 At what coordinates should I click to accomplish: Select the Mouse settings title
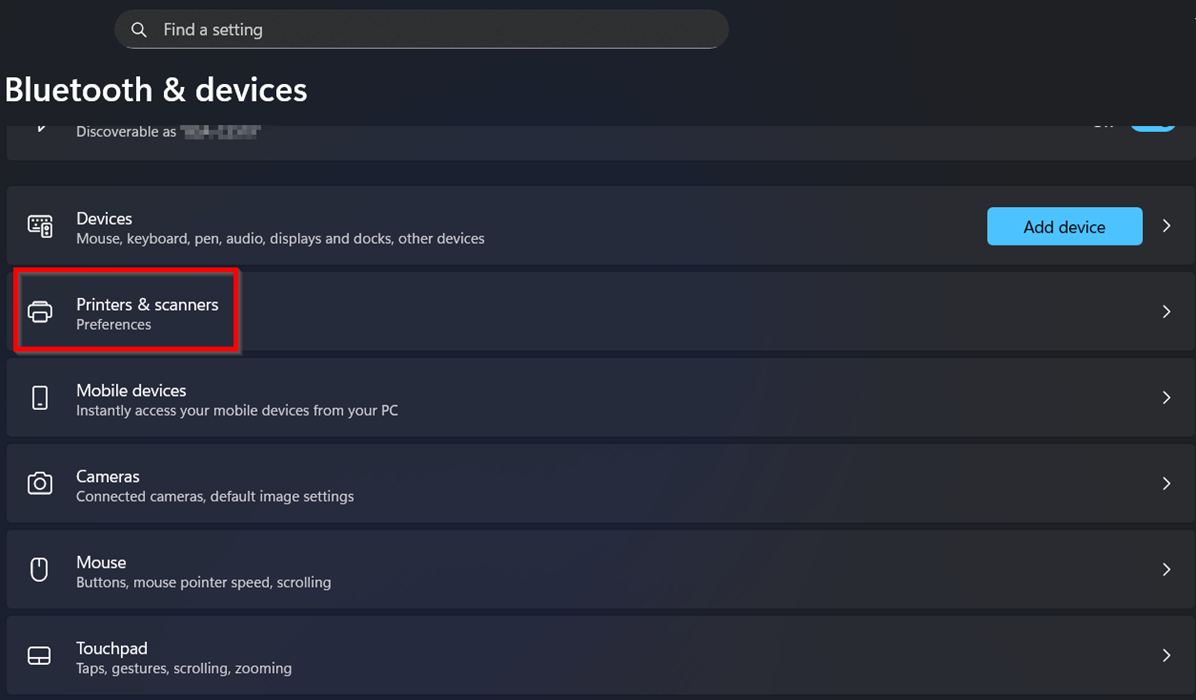[101, 562]
